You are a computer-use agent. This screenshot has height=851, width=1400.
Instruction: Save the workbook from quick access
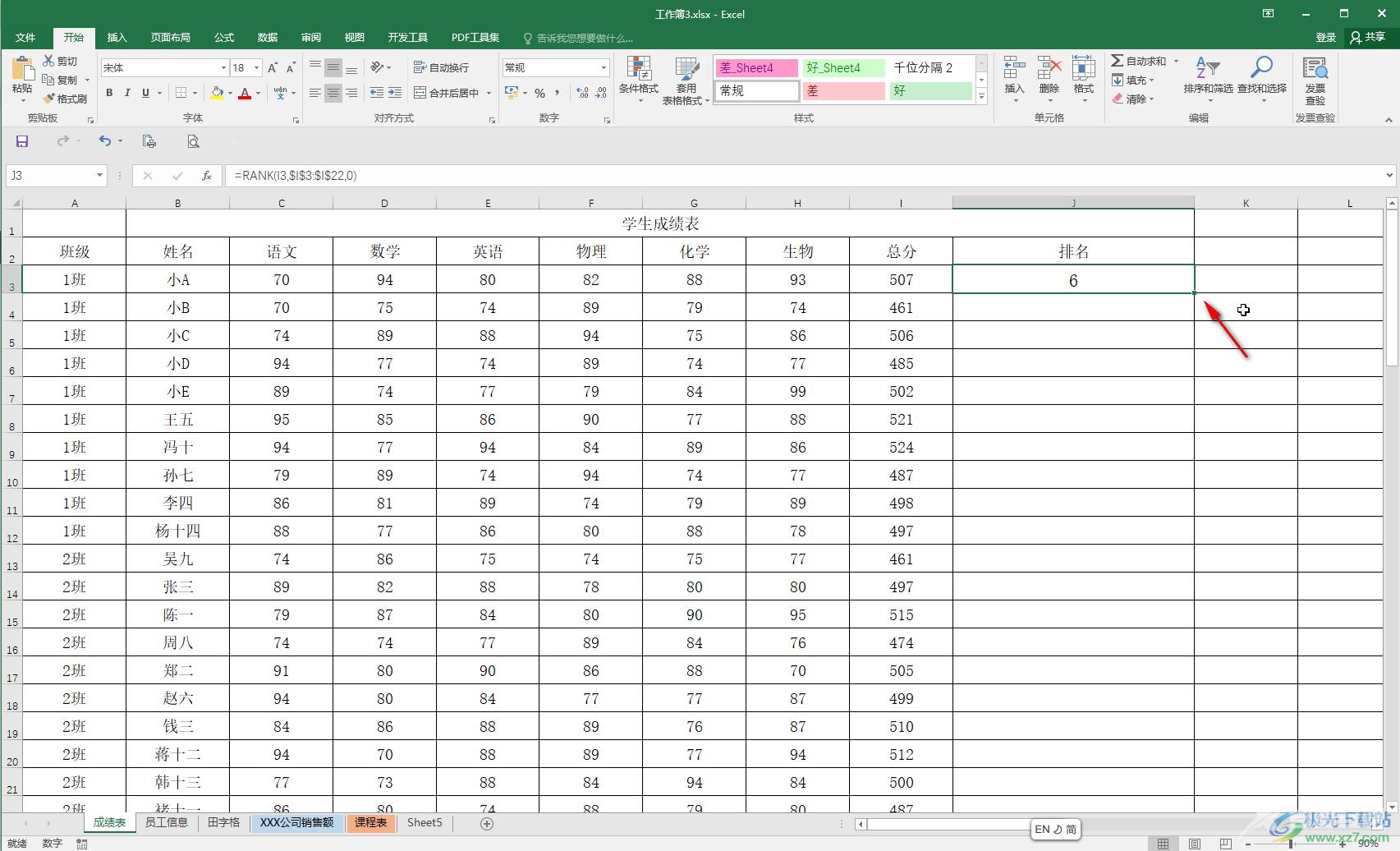tap(22, 141)
